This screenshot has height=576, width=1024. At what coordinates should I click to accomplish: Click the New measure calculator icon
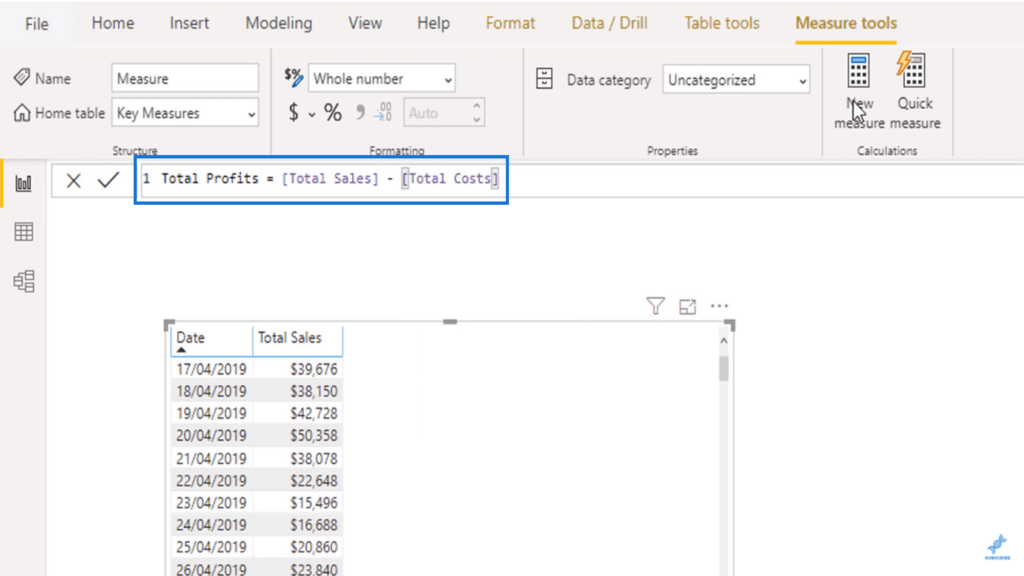[858, 71]
